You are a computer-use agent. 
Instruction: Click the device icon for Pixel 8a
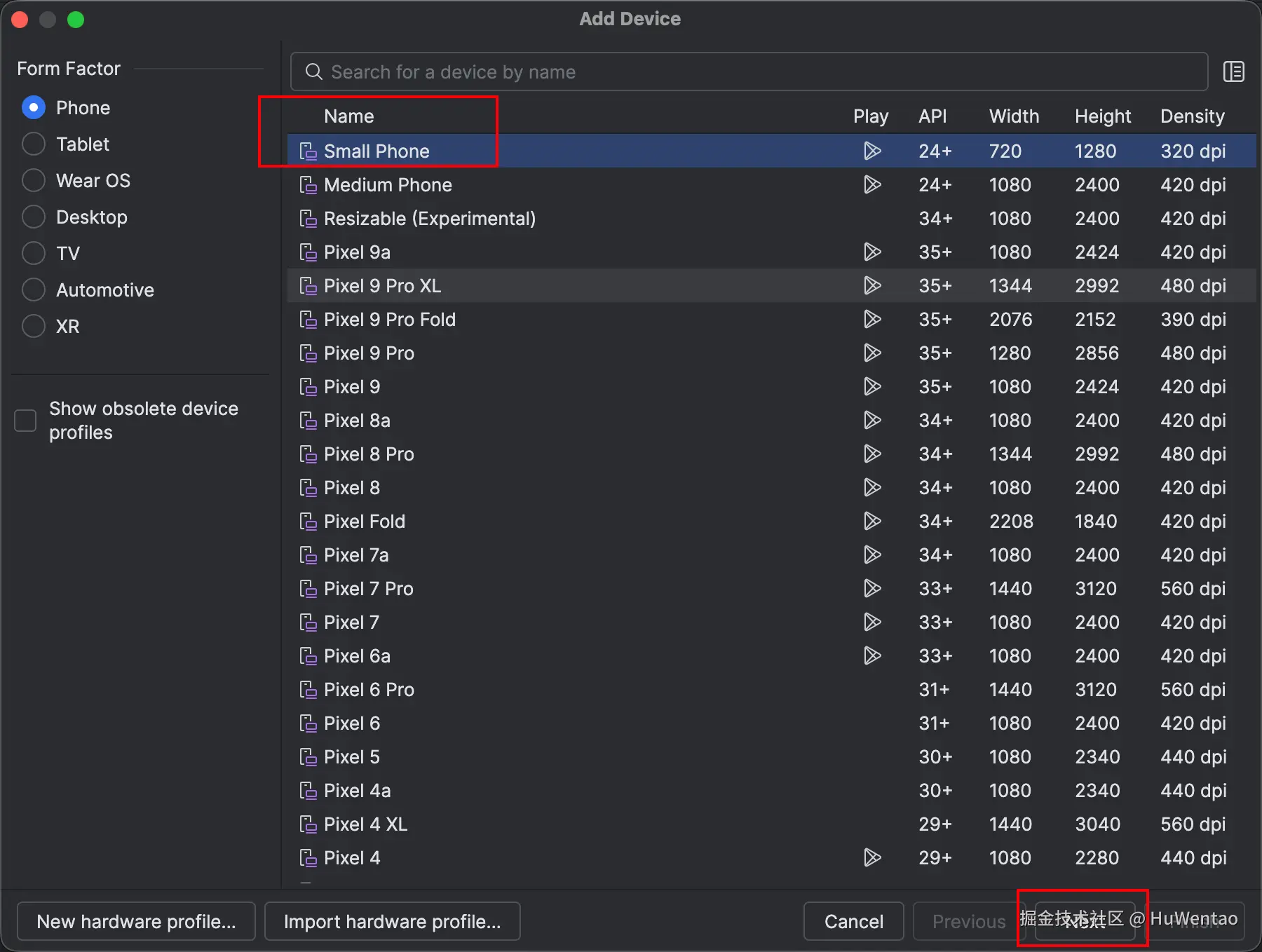[308, 421]
